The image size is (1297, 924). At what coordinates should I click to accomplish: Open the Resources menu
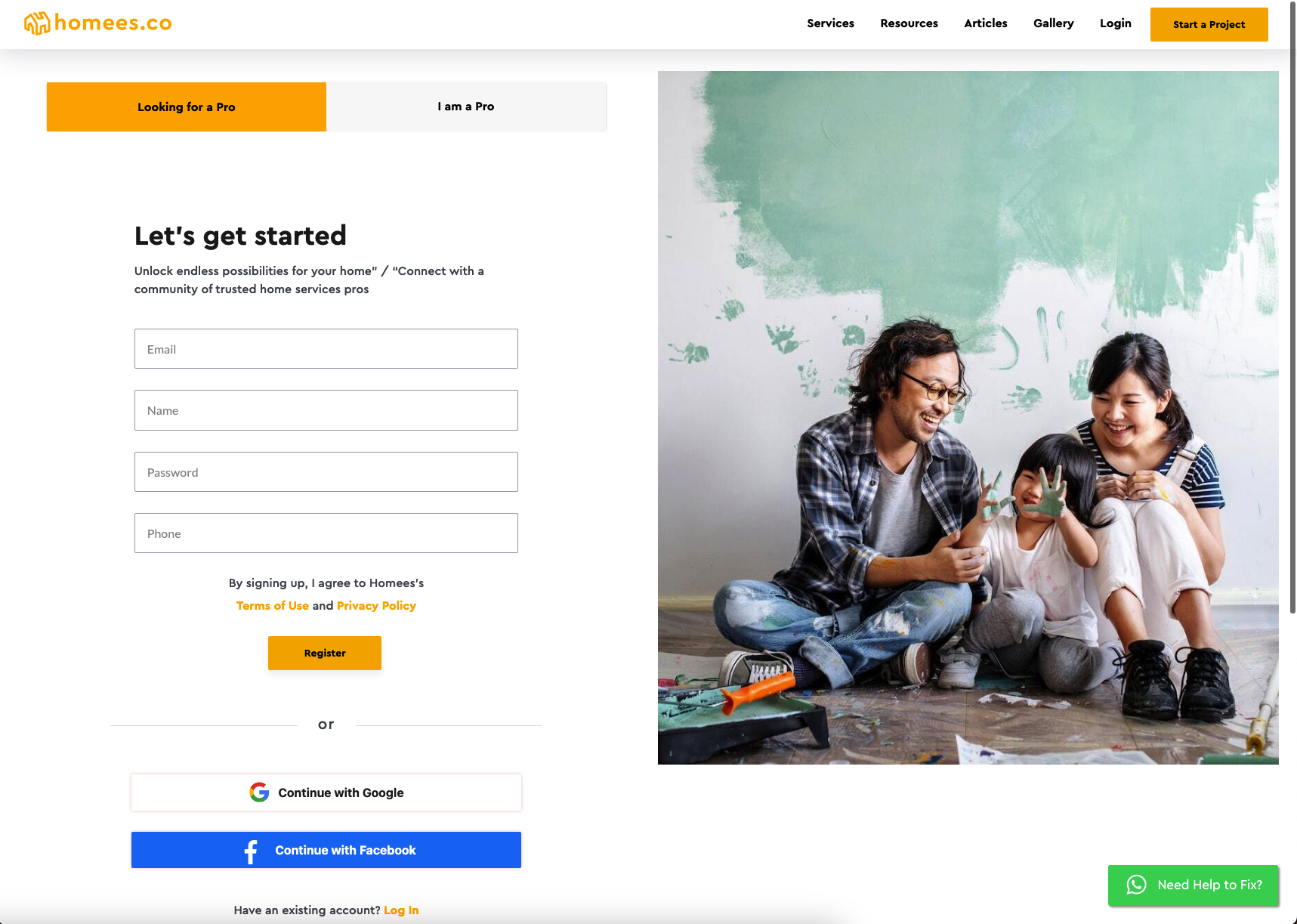909,23
